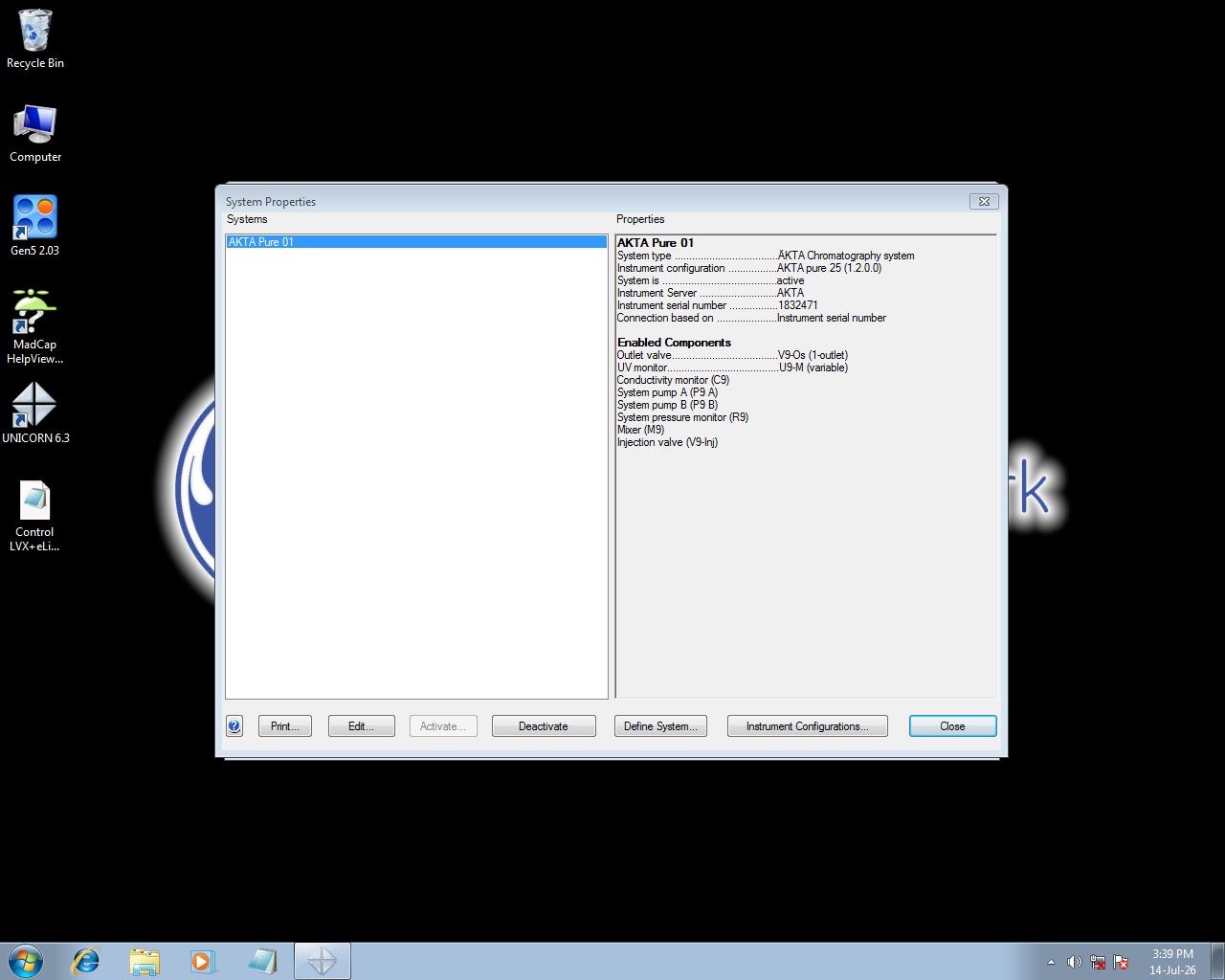Launch Internet Explorer from the taskbar
The image size is (1225, 980).
click(x=86, y=961)
